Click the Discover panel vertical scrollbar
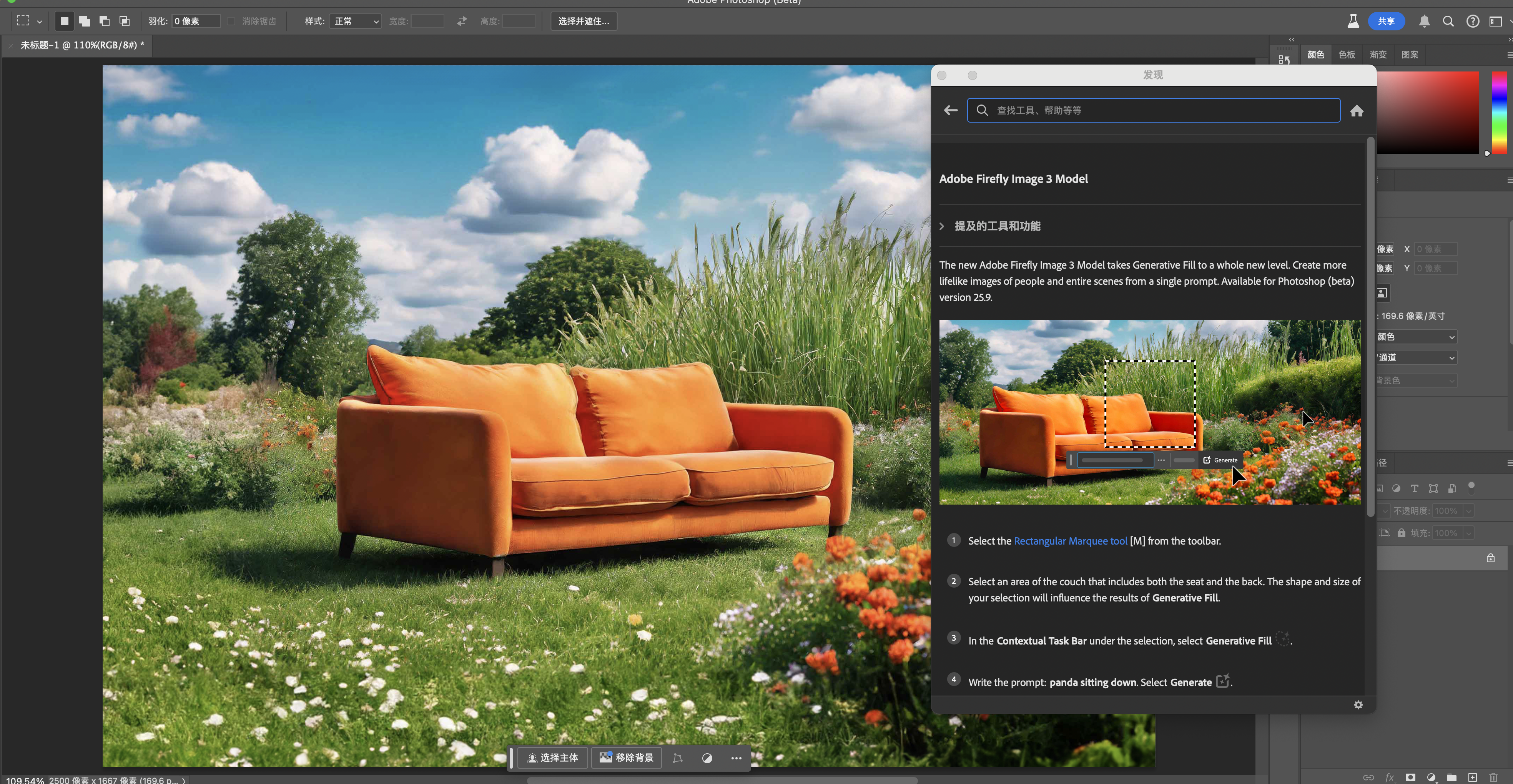 pos(1370,327)
